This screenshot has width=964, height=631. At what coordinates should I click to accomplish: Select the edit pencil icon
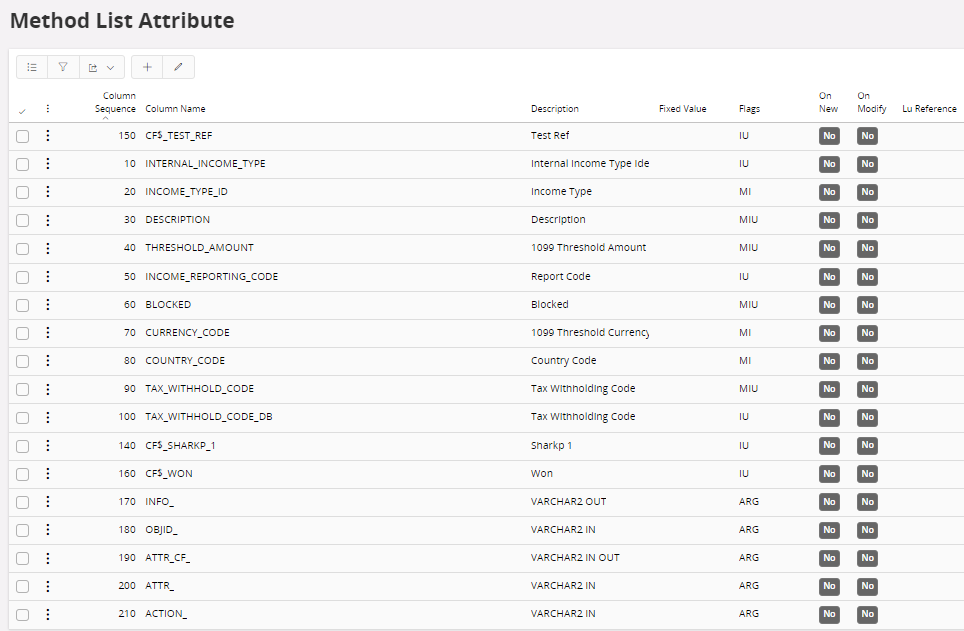(177, 66)
